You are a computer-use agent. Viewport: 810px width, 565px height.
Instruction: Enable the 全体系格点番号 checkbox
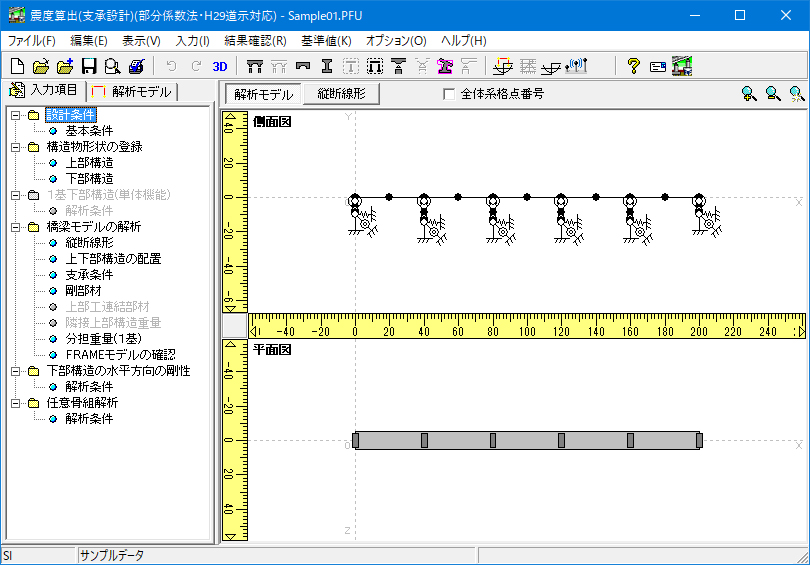(x=449, y=94)
